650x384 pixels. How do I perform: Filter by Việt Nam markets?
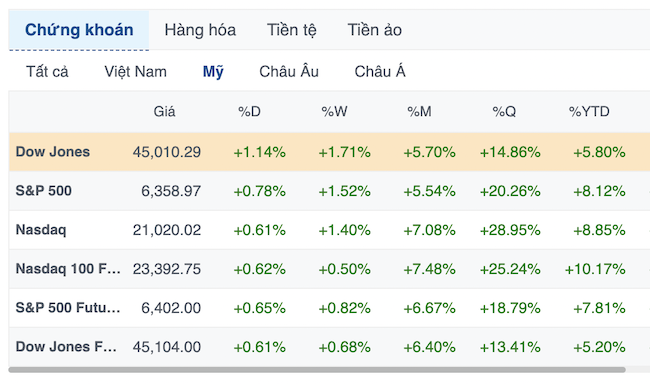(x=135, y=71)
